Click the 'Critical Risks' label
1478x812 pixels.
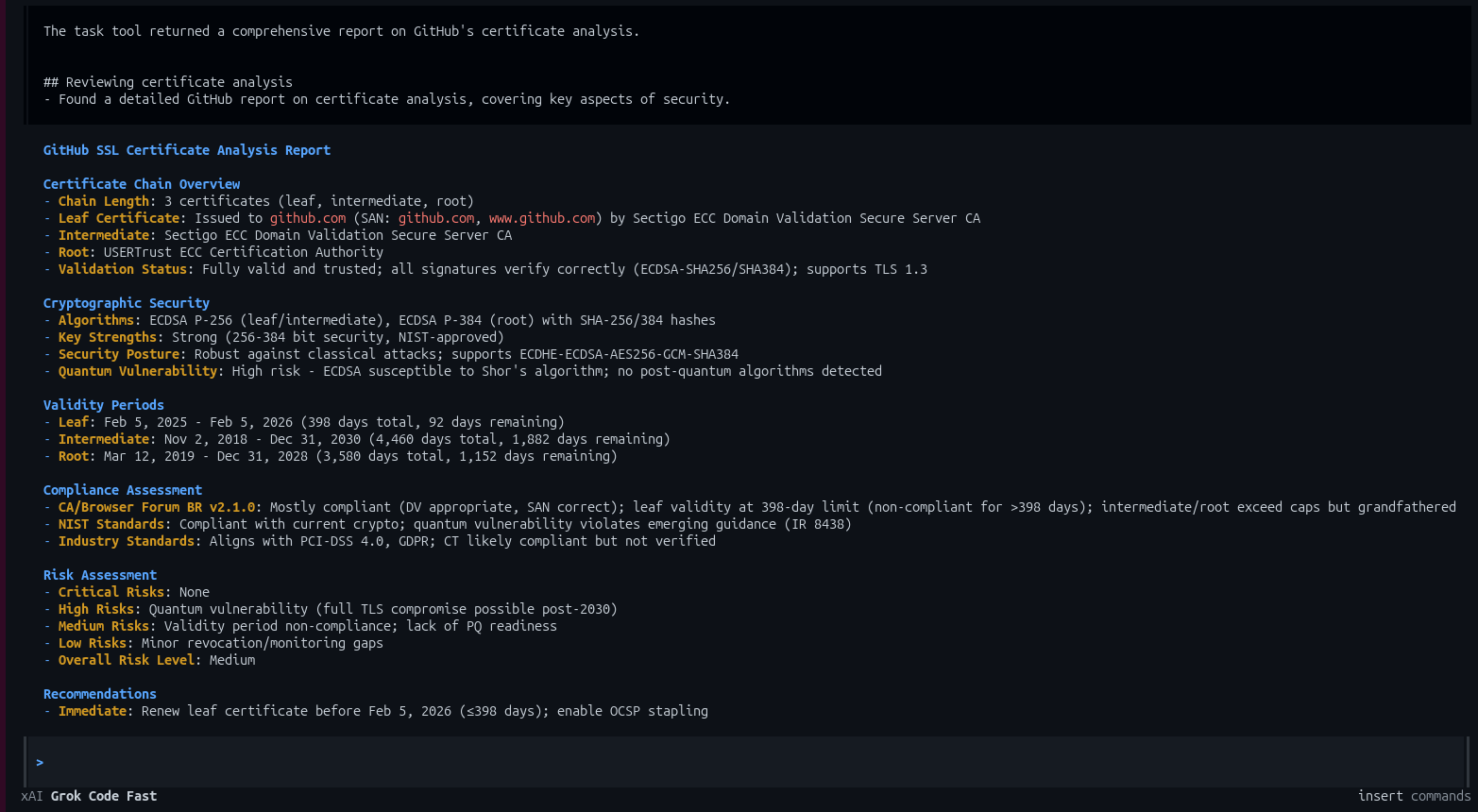[x=111, y=592]
